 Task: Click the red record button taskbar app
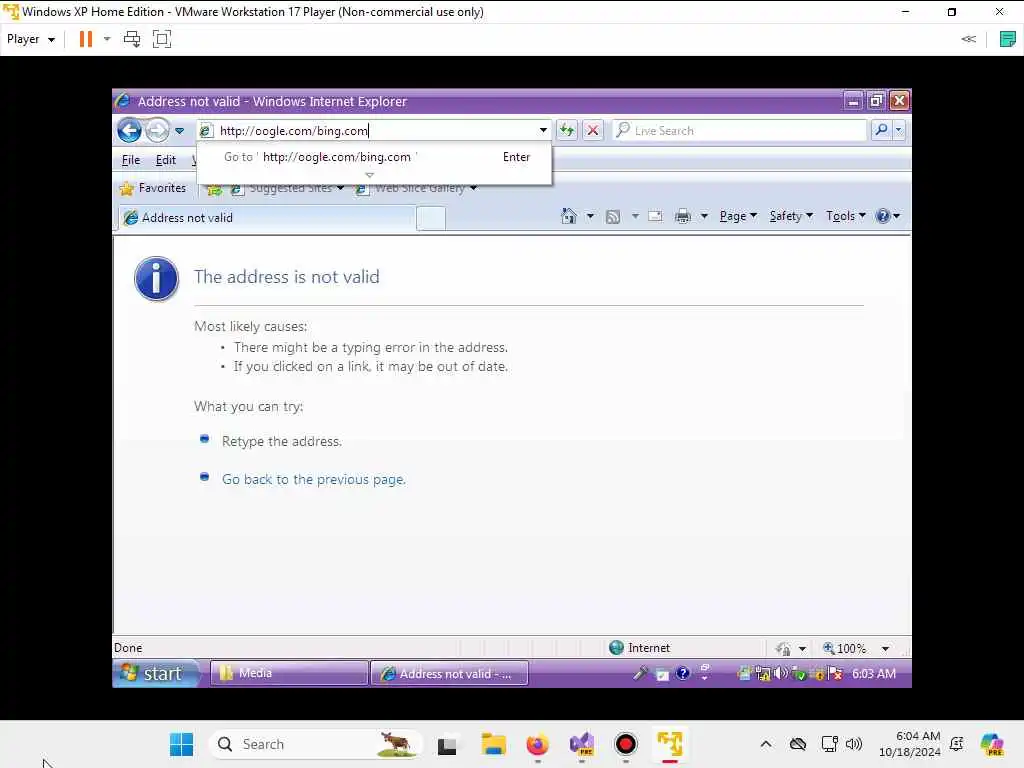626,744
